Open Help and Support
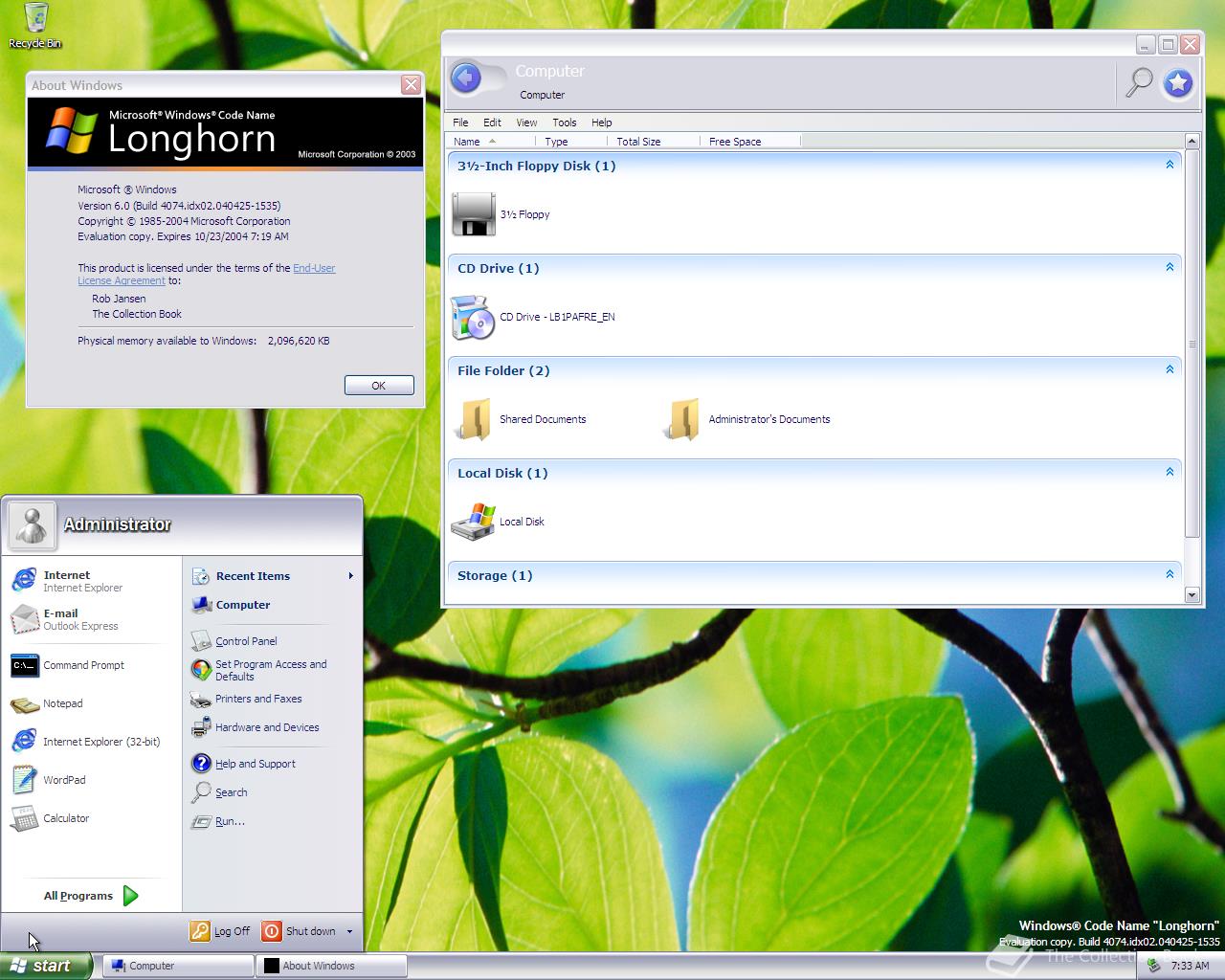 [x=273, y=764]
